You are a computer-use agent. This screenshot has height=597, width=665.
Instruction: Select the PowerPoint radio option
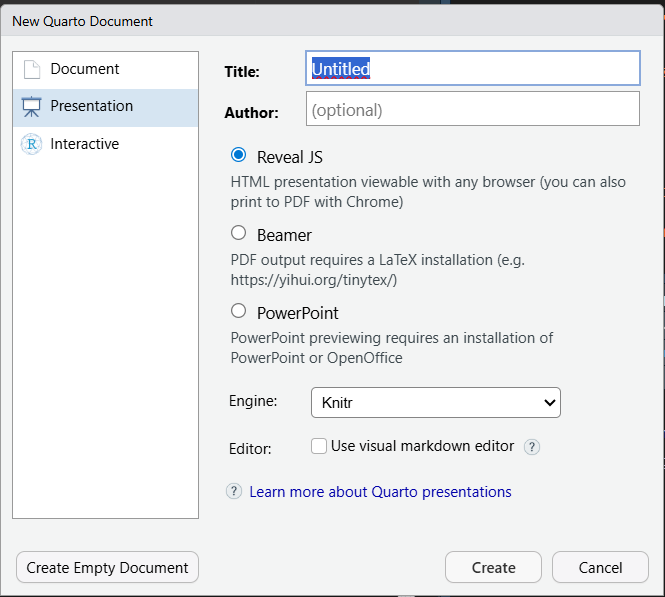point(238,311)
